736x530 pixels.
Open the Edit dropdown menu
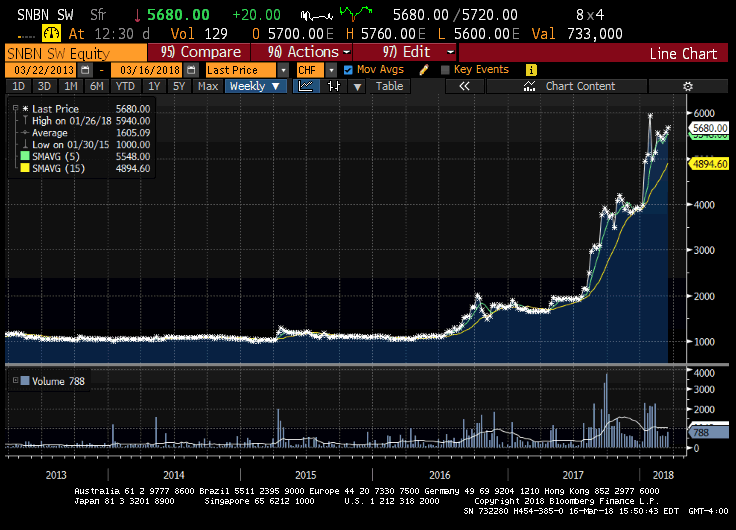point(404,52)
